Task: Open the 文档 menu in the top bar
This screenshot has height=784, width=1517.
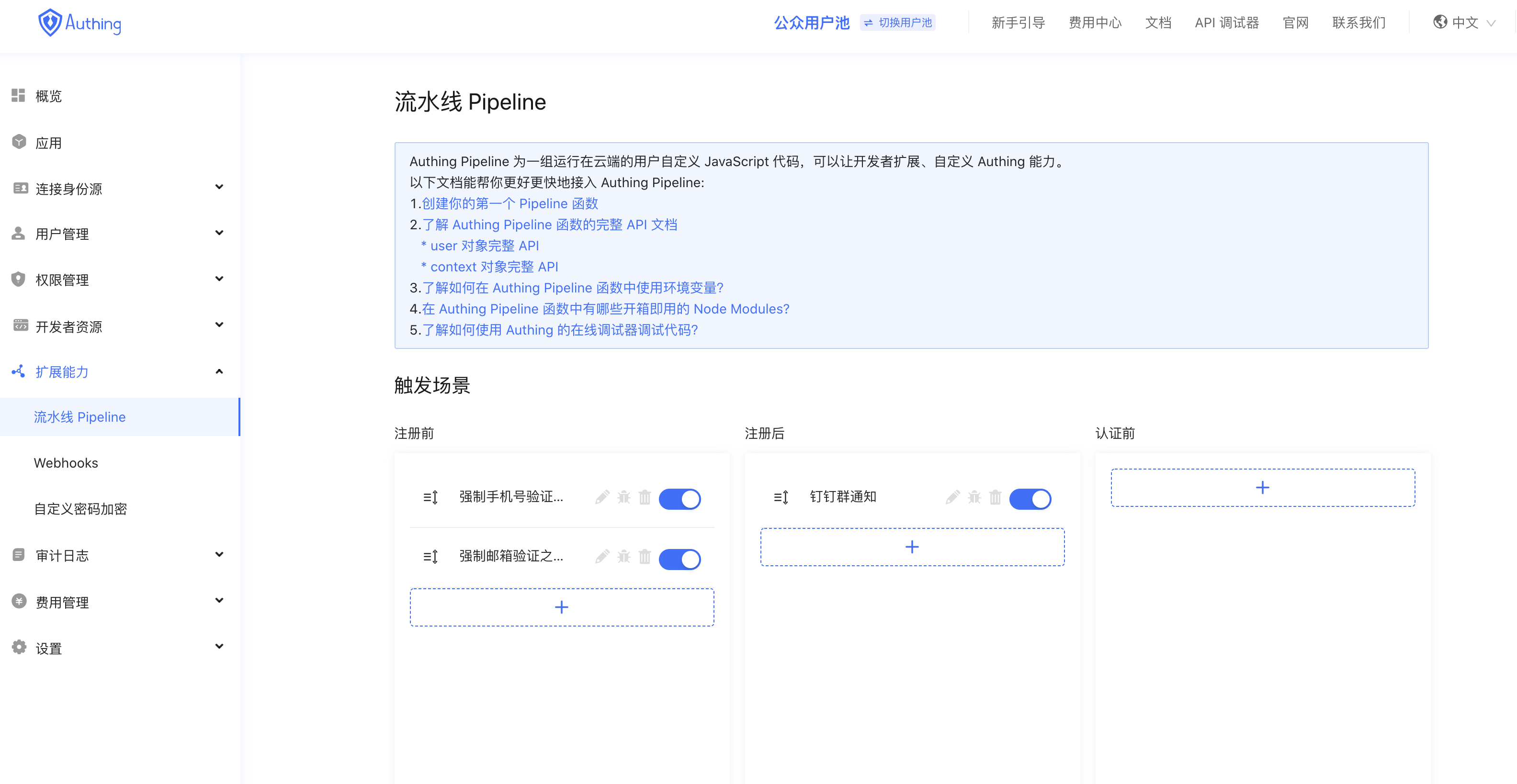Action: coord(1158,22)
